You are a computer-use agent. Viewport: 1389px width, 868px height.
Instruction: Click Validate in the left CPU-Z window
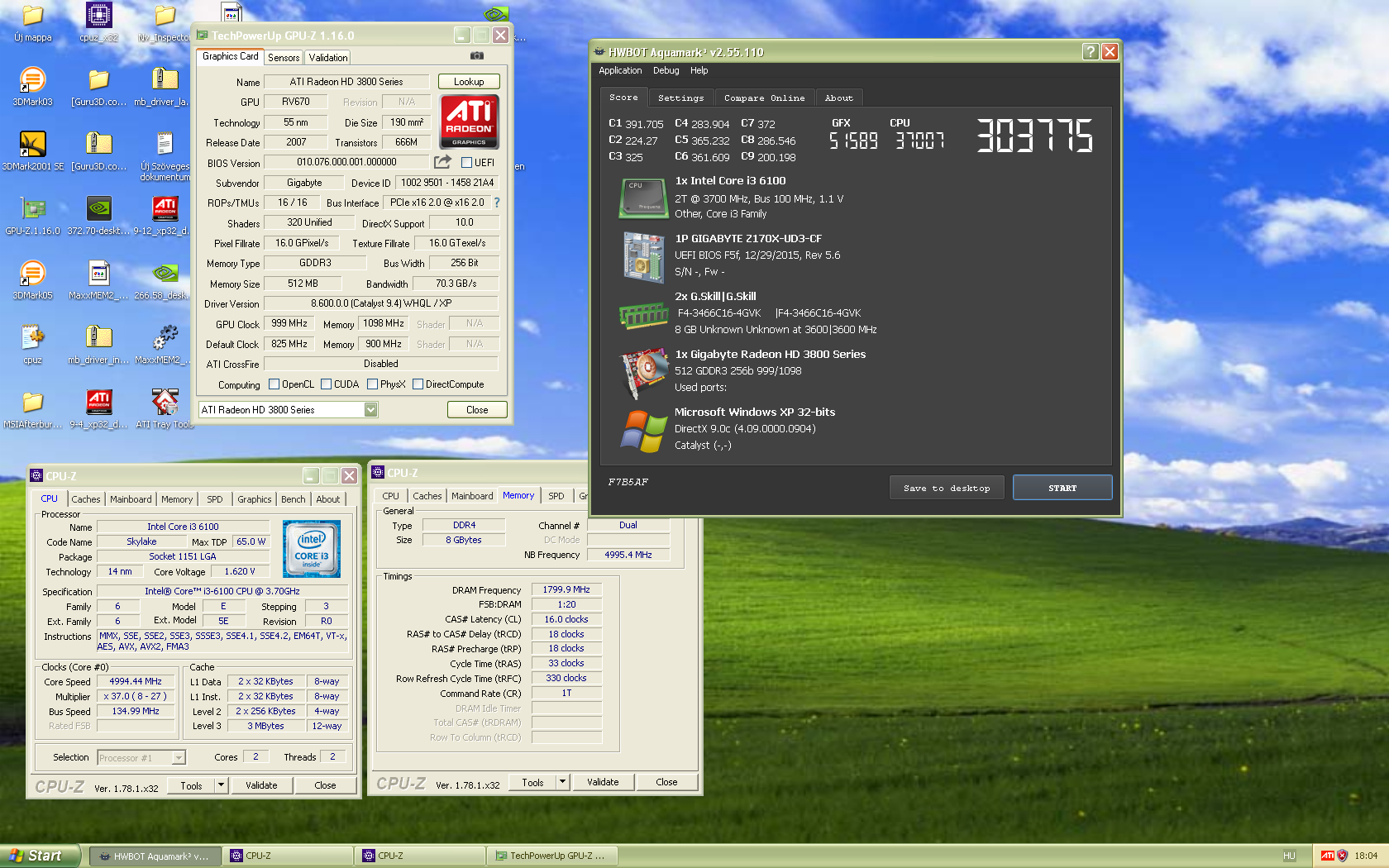261,785
